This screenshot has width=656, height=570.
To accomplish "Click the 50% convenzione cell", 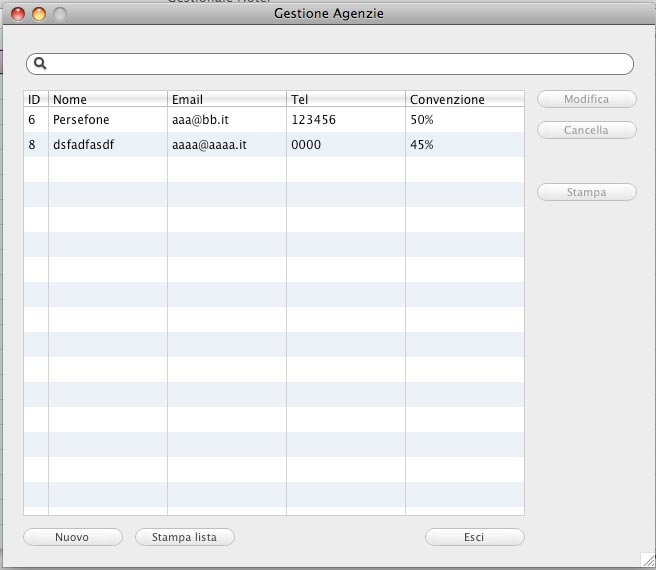I will pos(465,120).
